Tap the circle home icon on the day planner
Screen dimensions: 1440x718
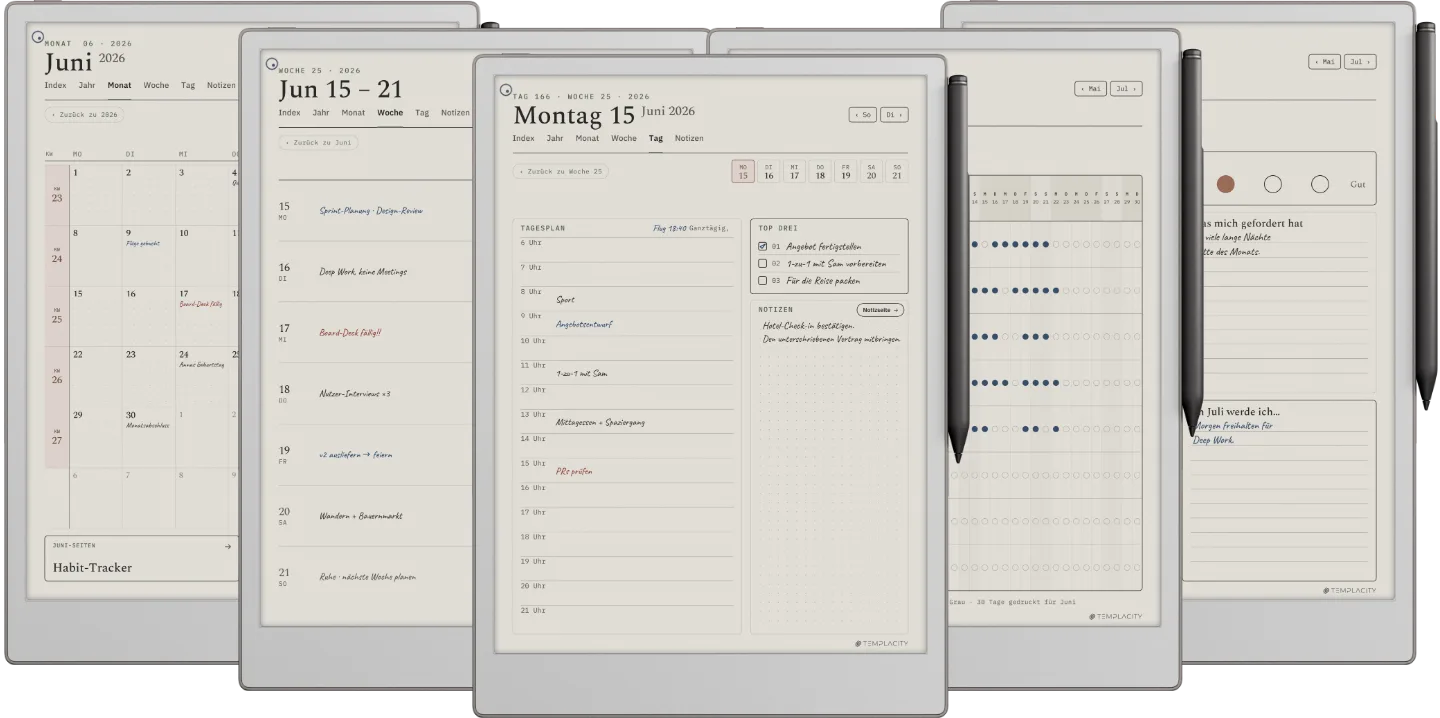(x=506, y=90)
